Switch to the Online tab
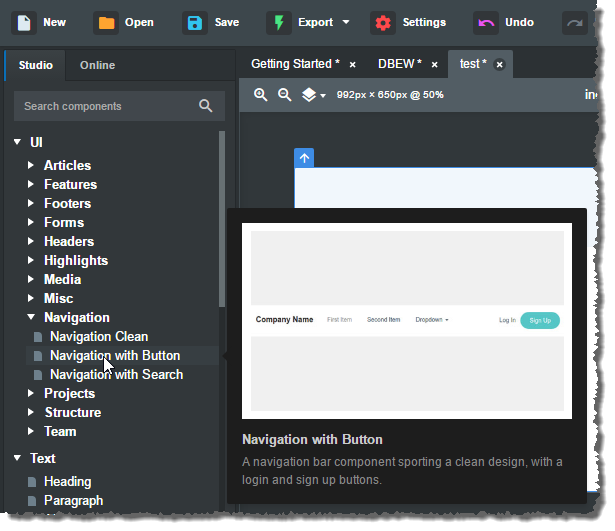The image size is (615, 531). [x=97, y=65]
